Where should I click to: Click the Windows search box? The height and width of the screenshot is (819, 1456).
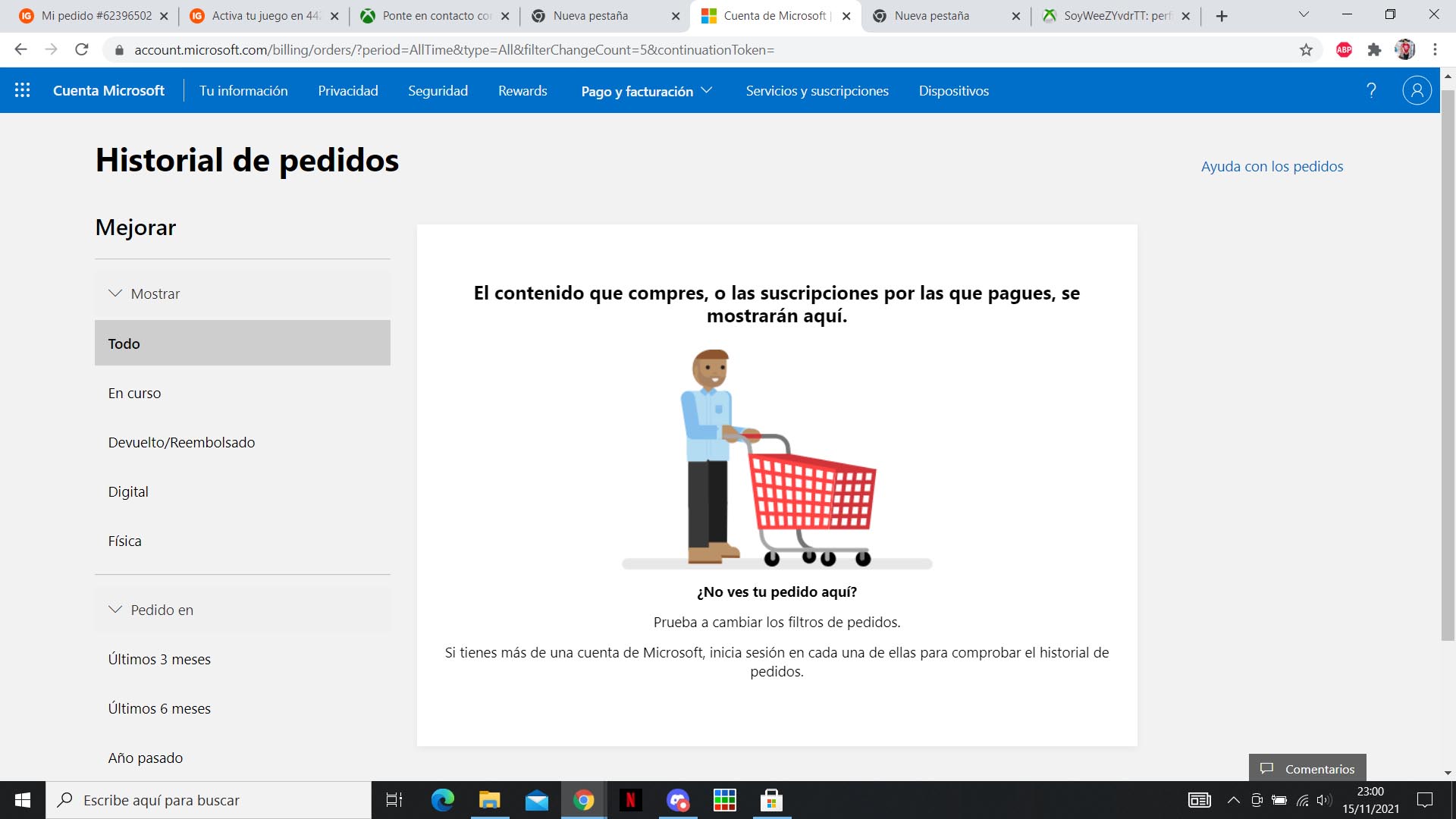click(209, 800)
